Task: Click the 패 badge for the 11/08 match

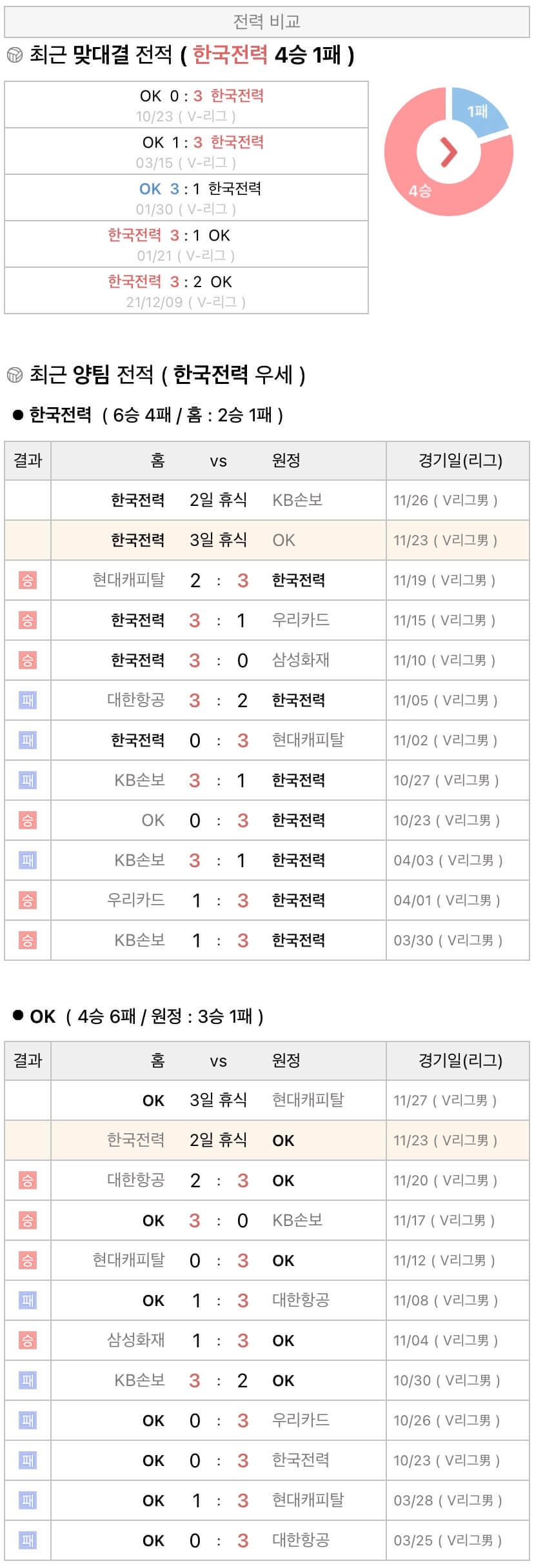Action: (28, 1300)
